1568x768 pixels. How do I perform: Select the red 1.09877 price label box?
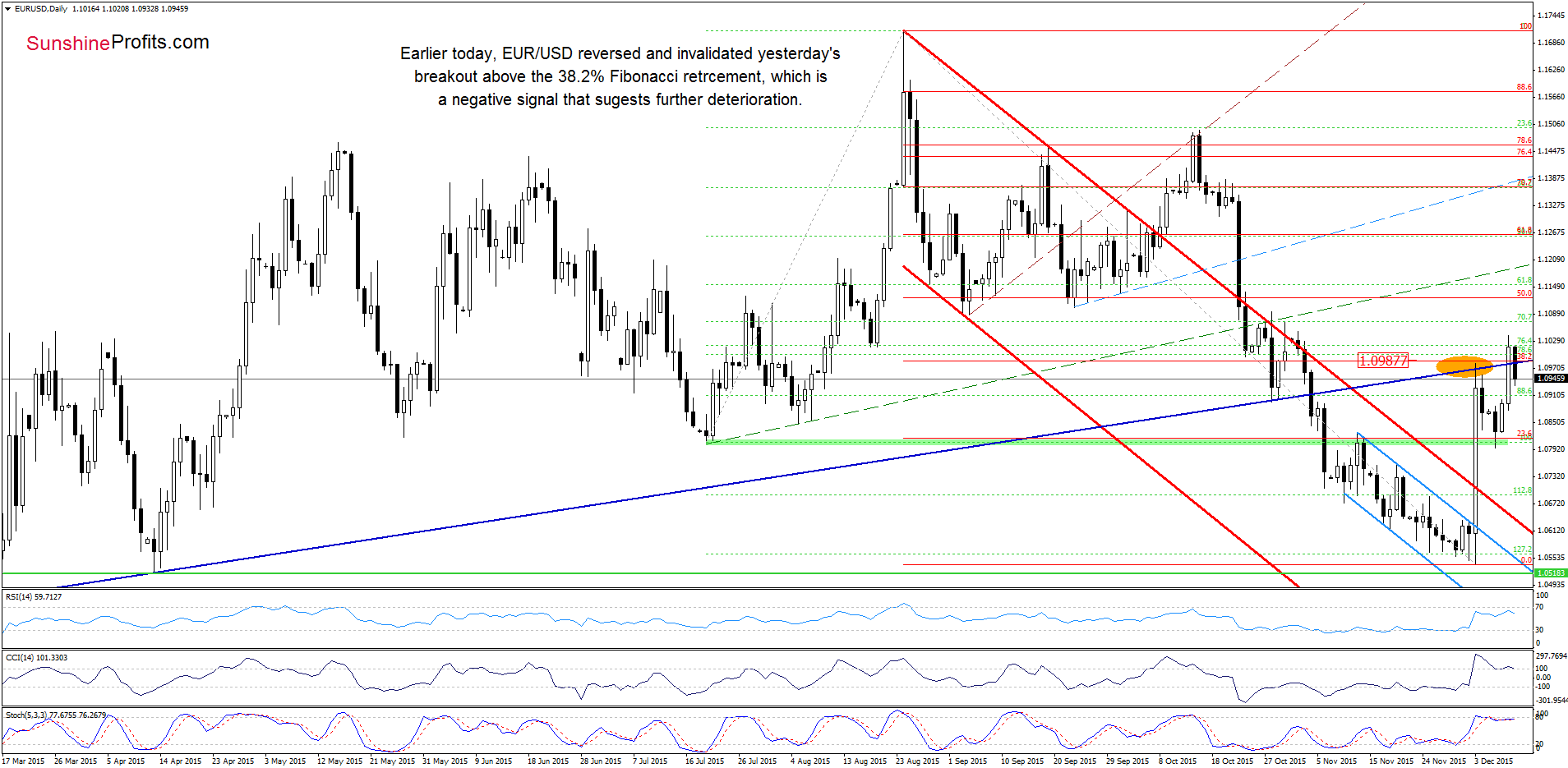click(x=1383, y=360)
